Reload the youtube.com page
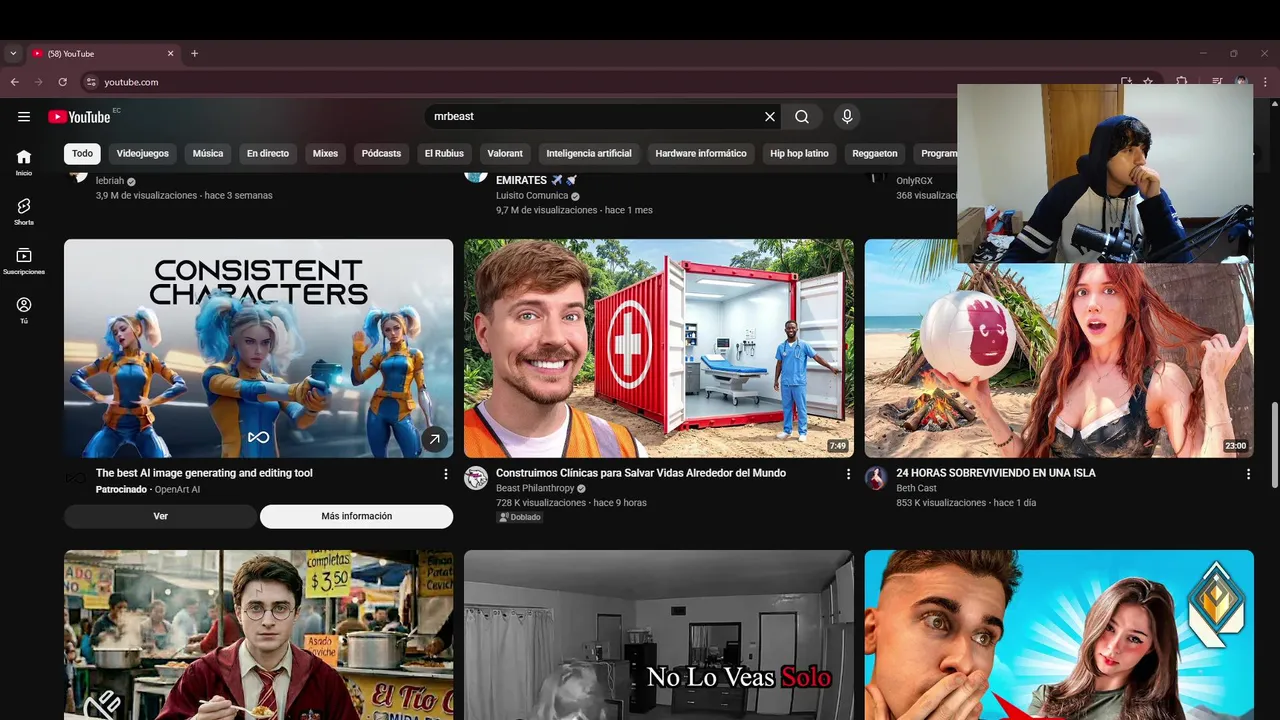 click(63, 82)
